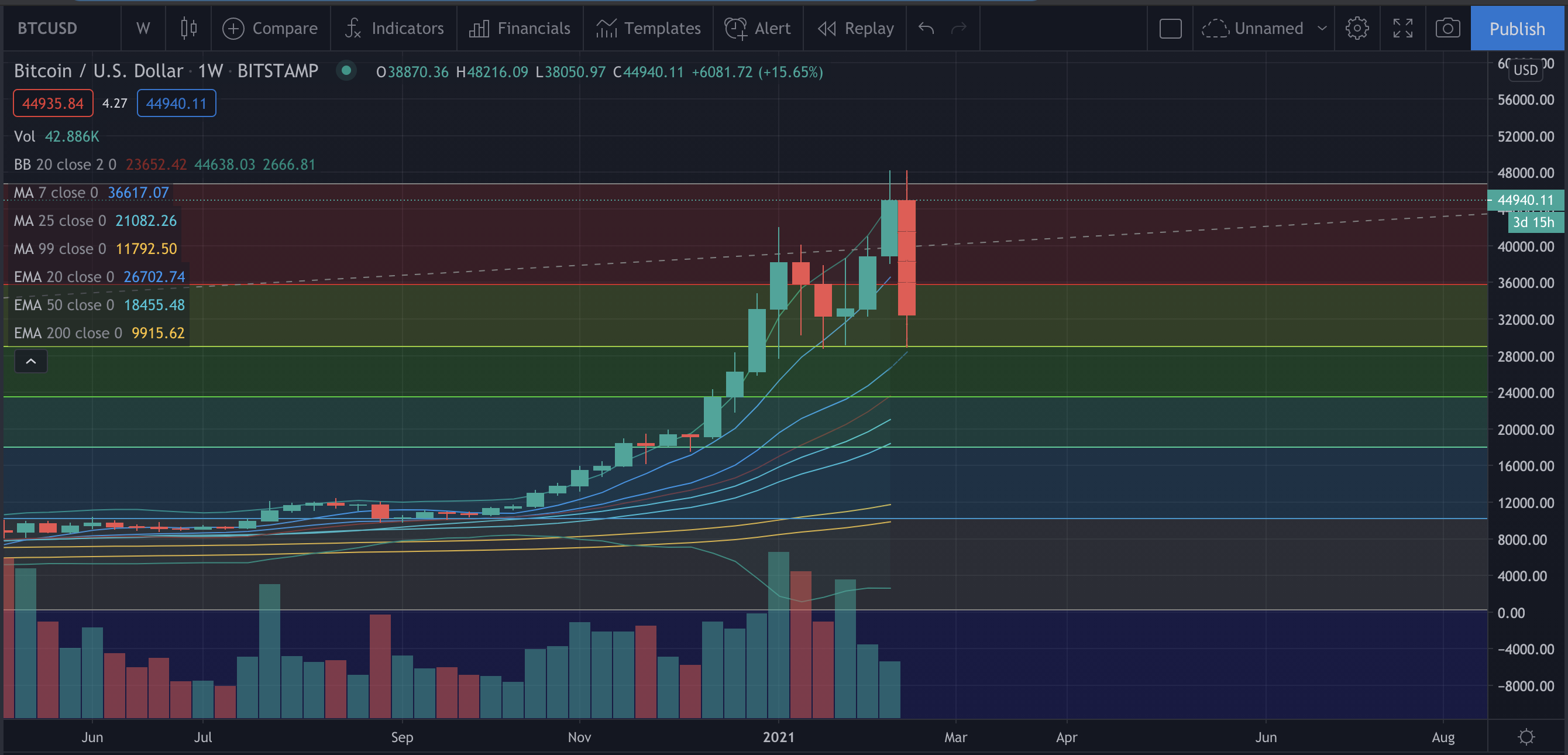Image resolution: width=1568 pixels, height=755 pixels.
Task: Create a price Alert
Action: point(758,28)
